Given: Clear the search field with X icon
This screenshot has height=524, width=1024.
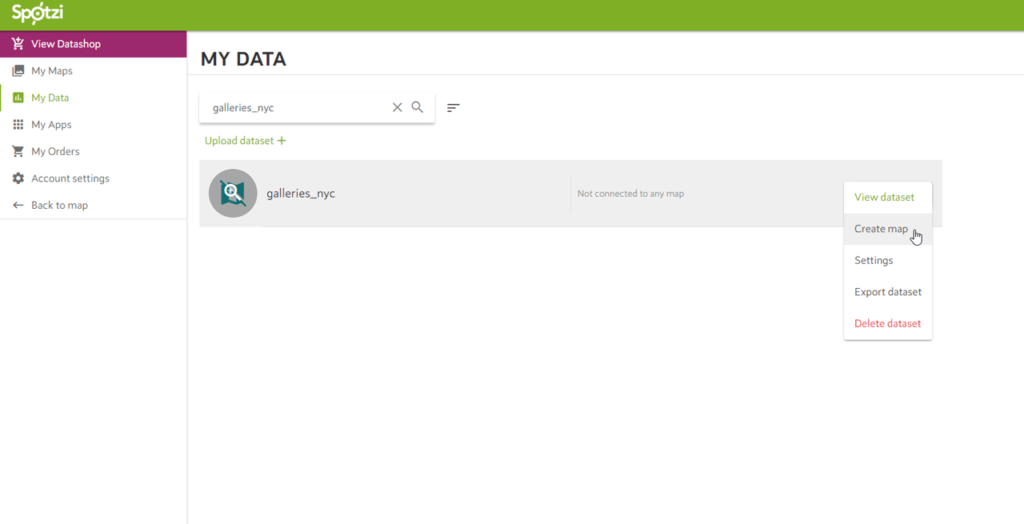Looking at the screenshot, I should click(x=397, y=107).
